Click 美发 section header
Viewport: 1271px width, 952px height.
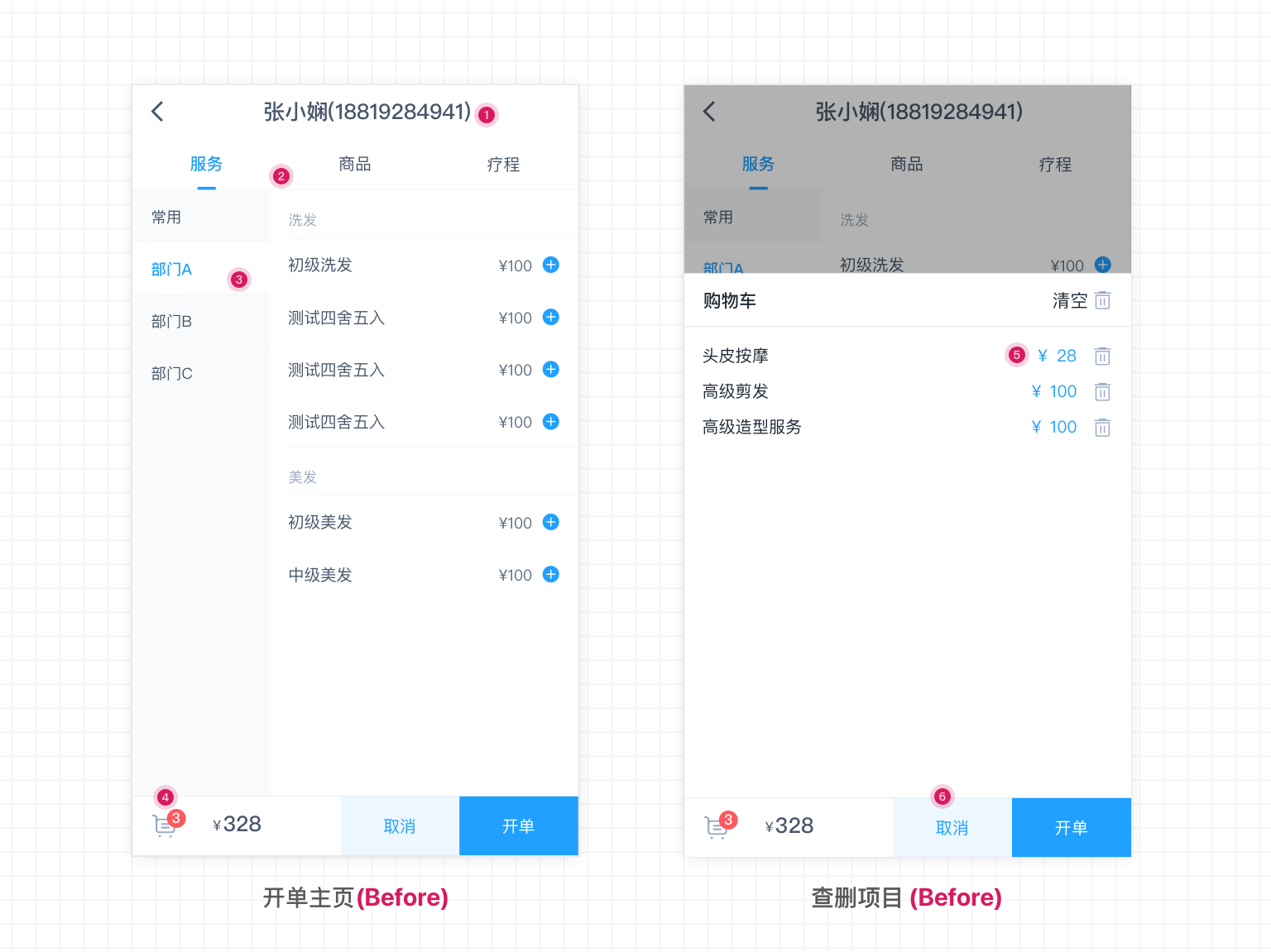pyautogui.click(x=303, y=477)
